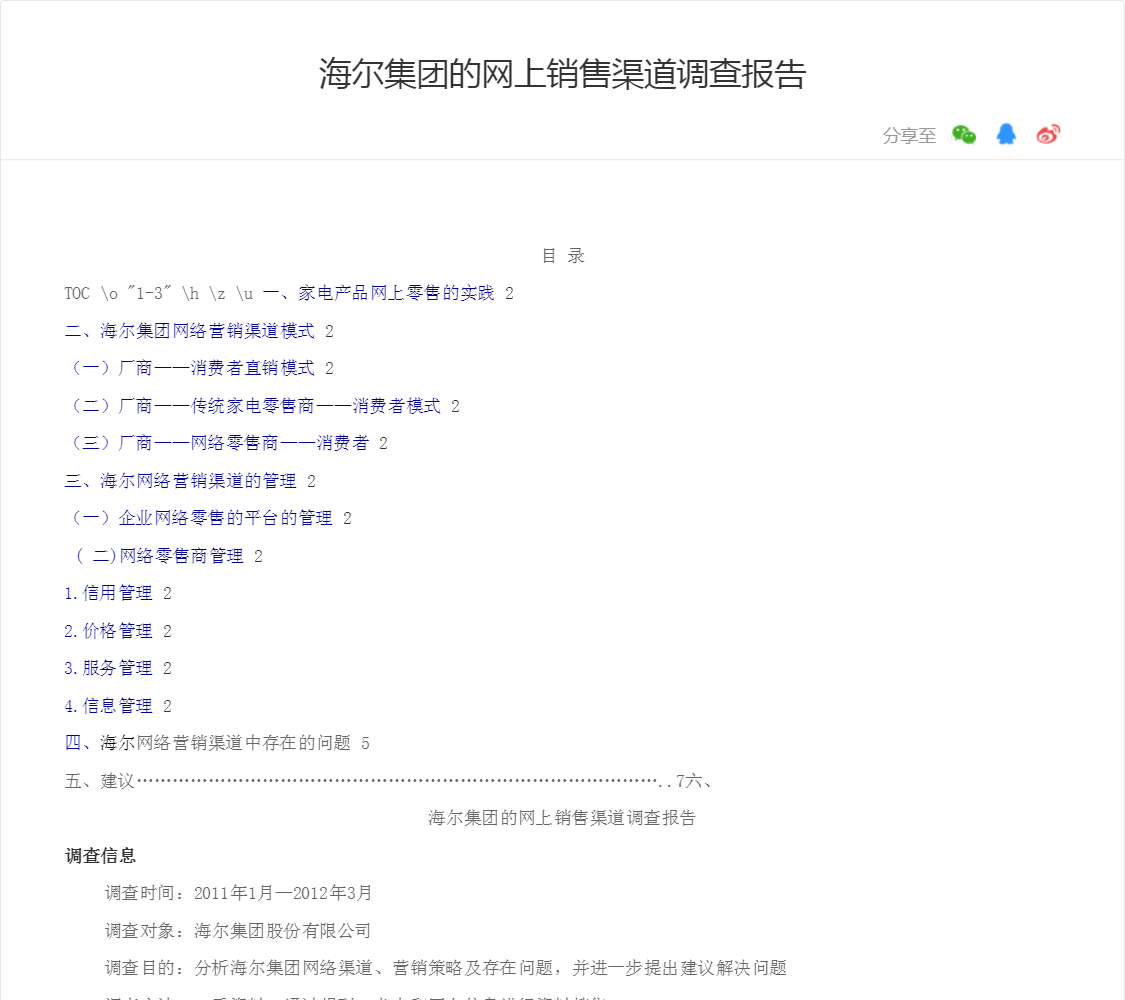
Task: Select the line 调查对象：海尔集团股份有限公司
Action: (238, 930)
